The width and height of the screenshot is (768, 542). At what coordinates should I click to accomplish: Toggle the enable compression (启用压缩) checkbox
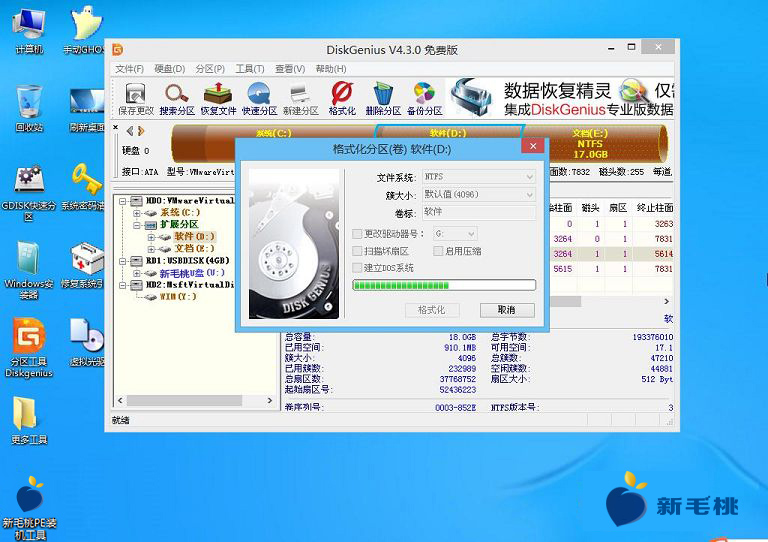pos(438,251)
